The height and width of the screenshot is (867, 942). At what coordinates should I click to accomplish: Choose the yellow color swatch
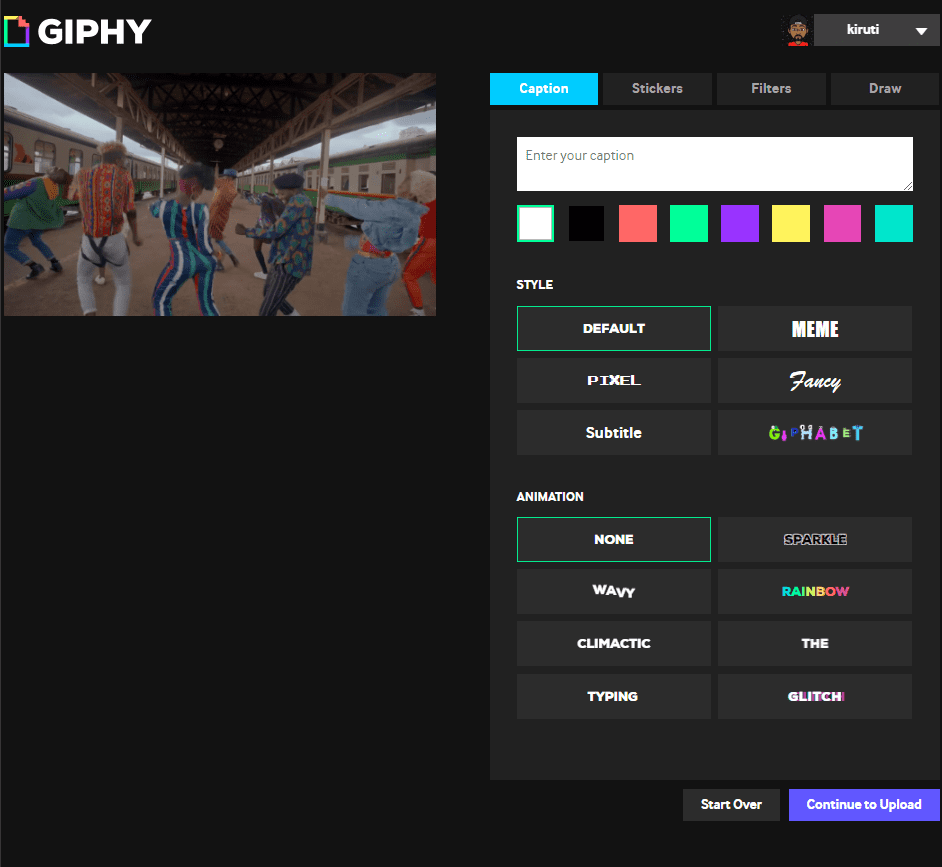tap(791, 224)
